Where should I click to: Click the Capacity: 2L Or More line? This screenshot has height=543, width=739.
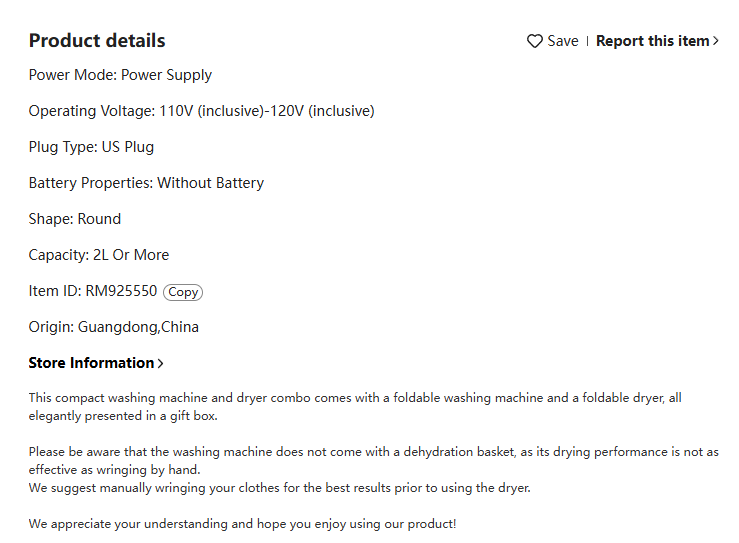pos(99,255)
